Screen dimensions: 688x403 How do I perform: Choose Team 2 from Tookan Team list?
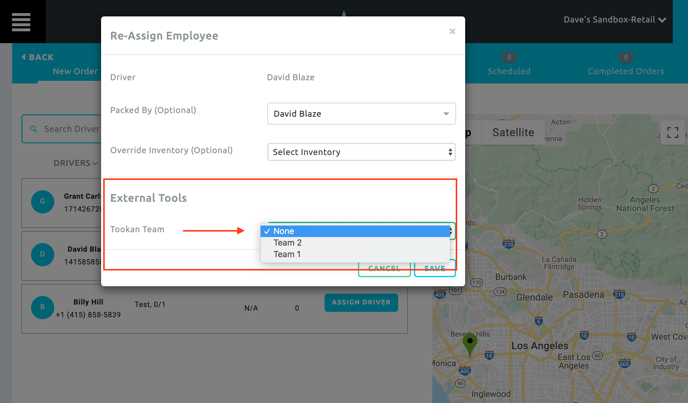pyautogui.click(x=355, y=243)
